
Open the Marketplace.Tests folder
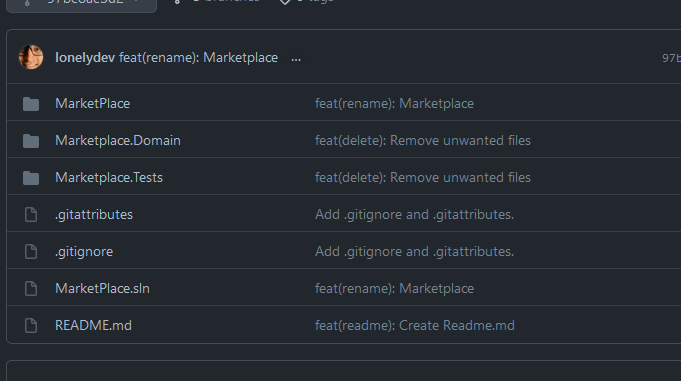pyautogui.click(x=109, y=177)
